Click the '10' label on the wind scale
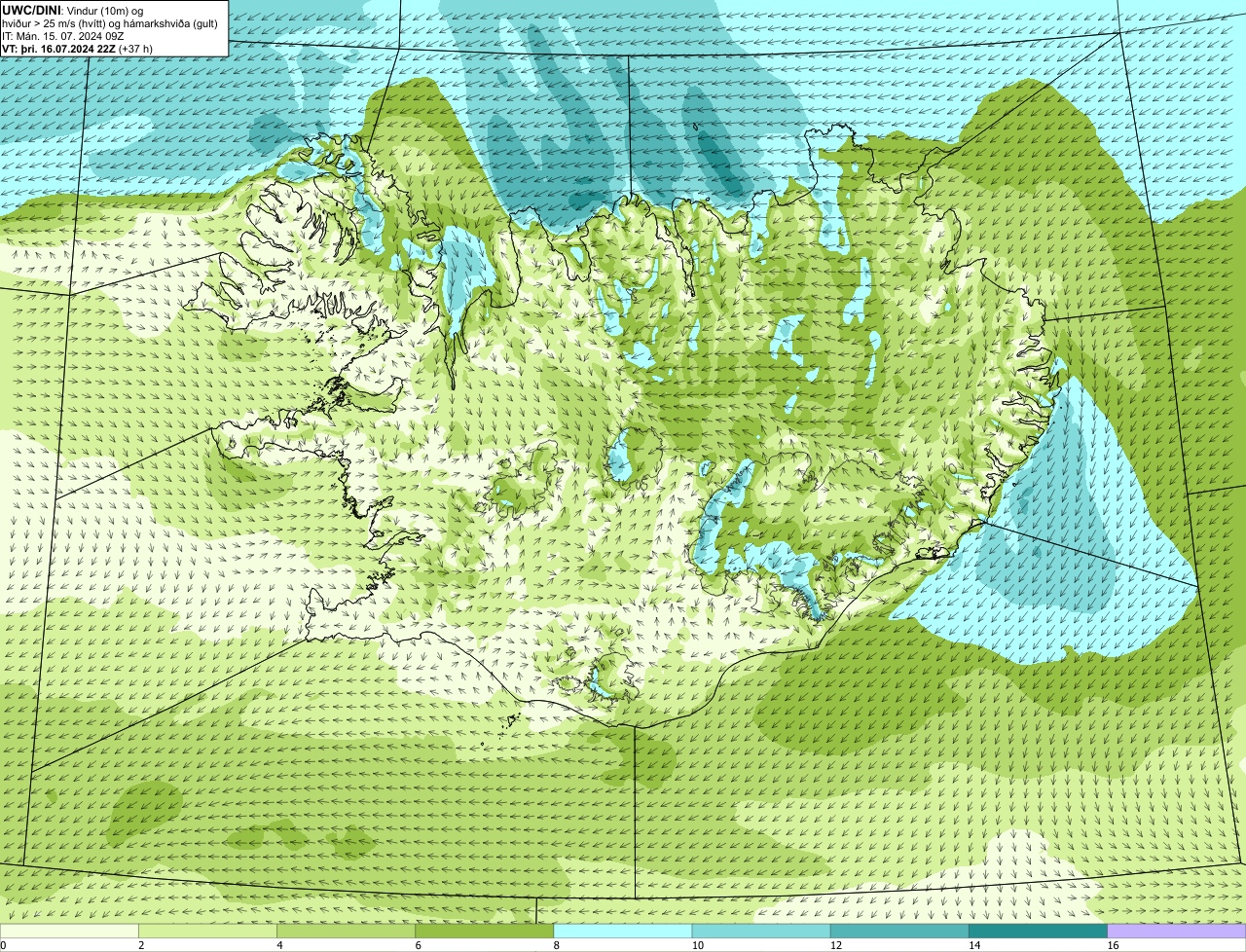 (x=697, y=945)
